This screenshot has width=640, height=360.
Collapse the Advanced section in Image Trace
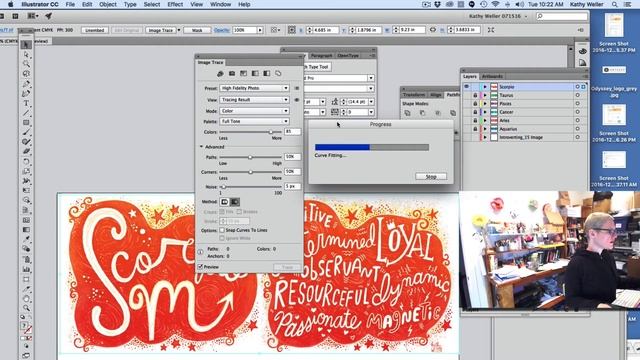pyautogui.click(x=201, y=147)
